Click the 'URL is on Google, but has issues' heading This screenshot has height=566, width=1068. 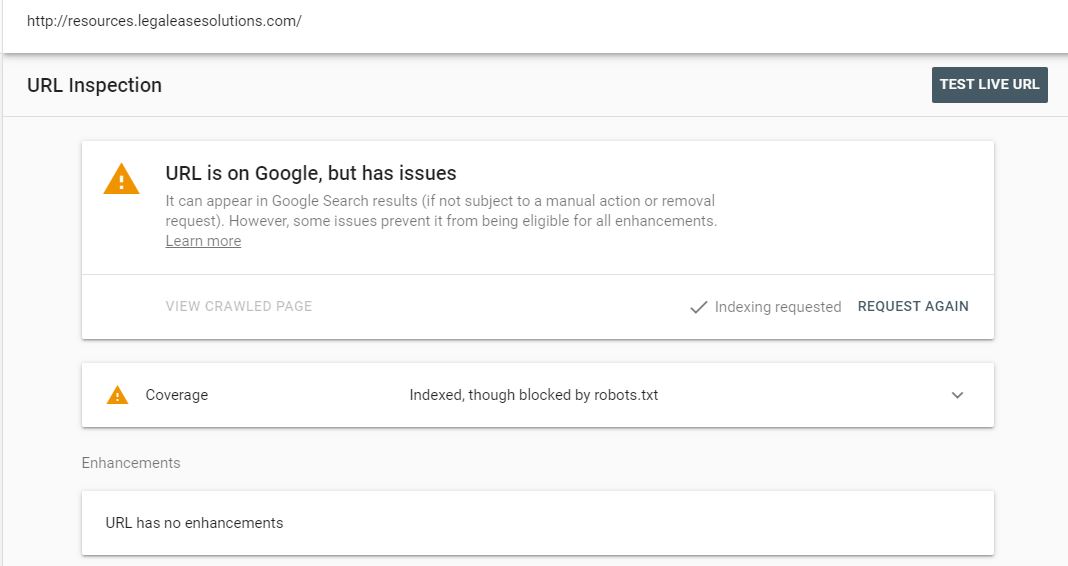pyautogui.click(x=311, y=173)
